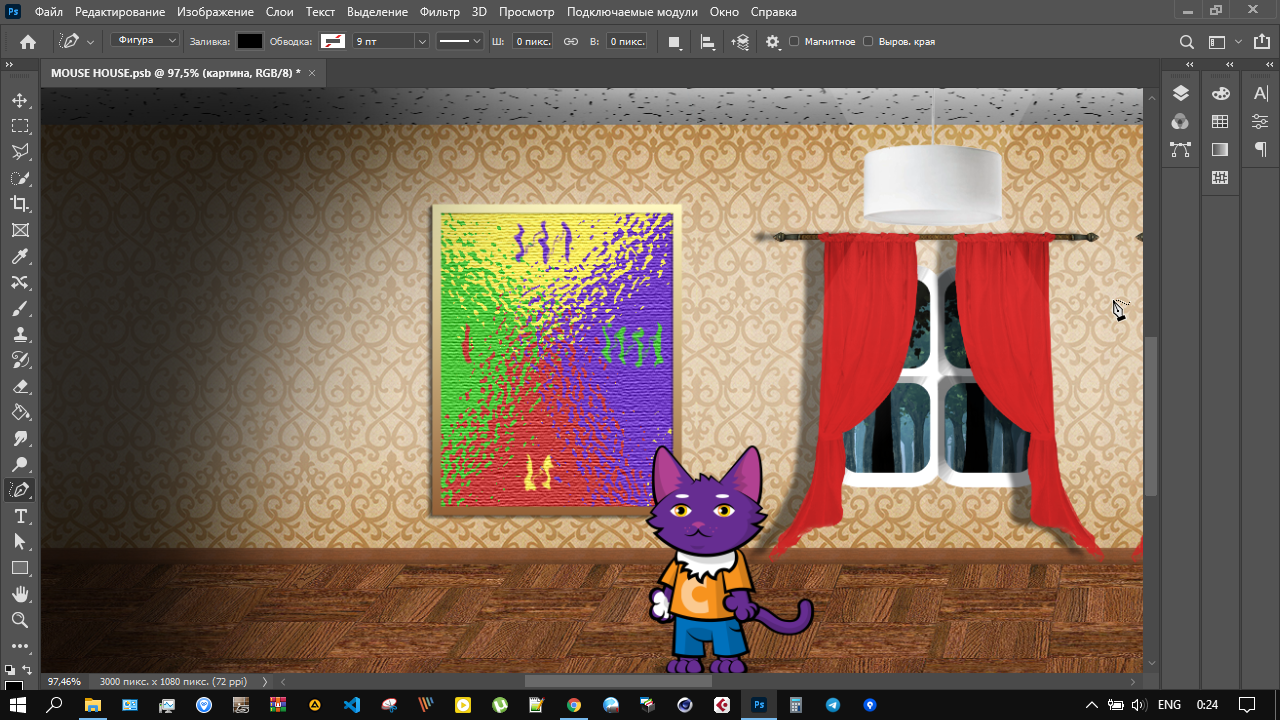Image resolution: width=1280 pixels, height=720 pixels.
Task: Click the black Заливка fill swatch
Action: (249, 42)
